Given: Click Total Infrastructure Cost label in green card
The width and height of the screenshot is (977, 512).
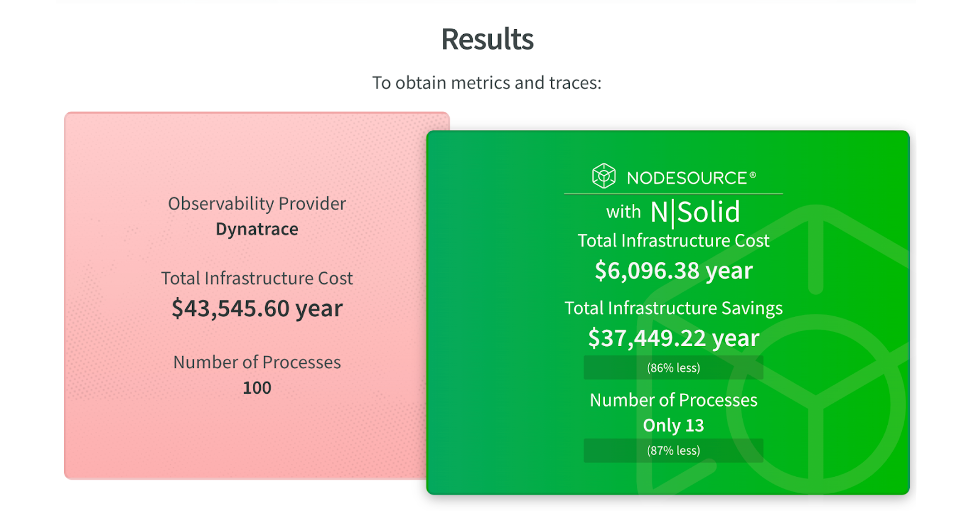Looking at the screenshot, I should (674, 240).
